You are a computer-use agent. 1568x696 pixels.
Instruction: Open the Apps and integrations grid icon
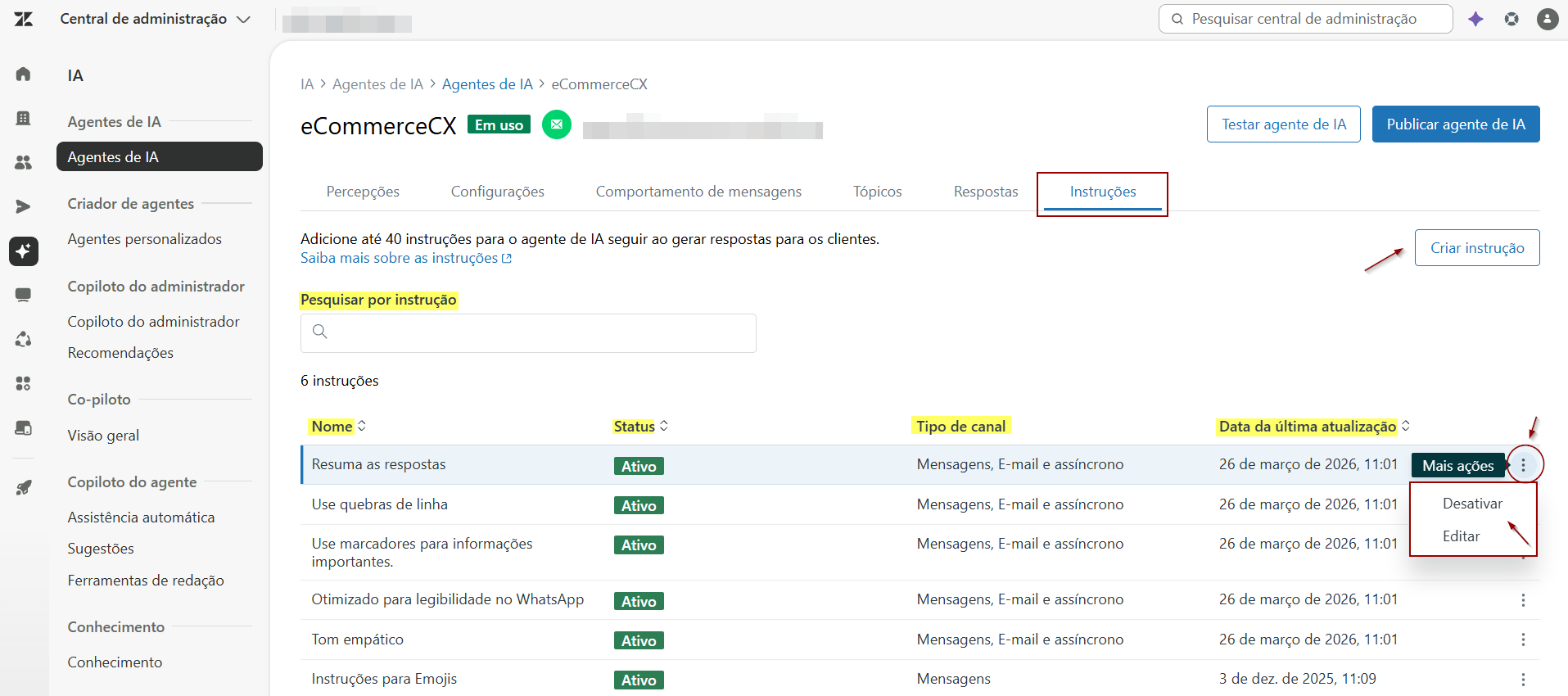tap(24, 383)
